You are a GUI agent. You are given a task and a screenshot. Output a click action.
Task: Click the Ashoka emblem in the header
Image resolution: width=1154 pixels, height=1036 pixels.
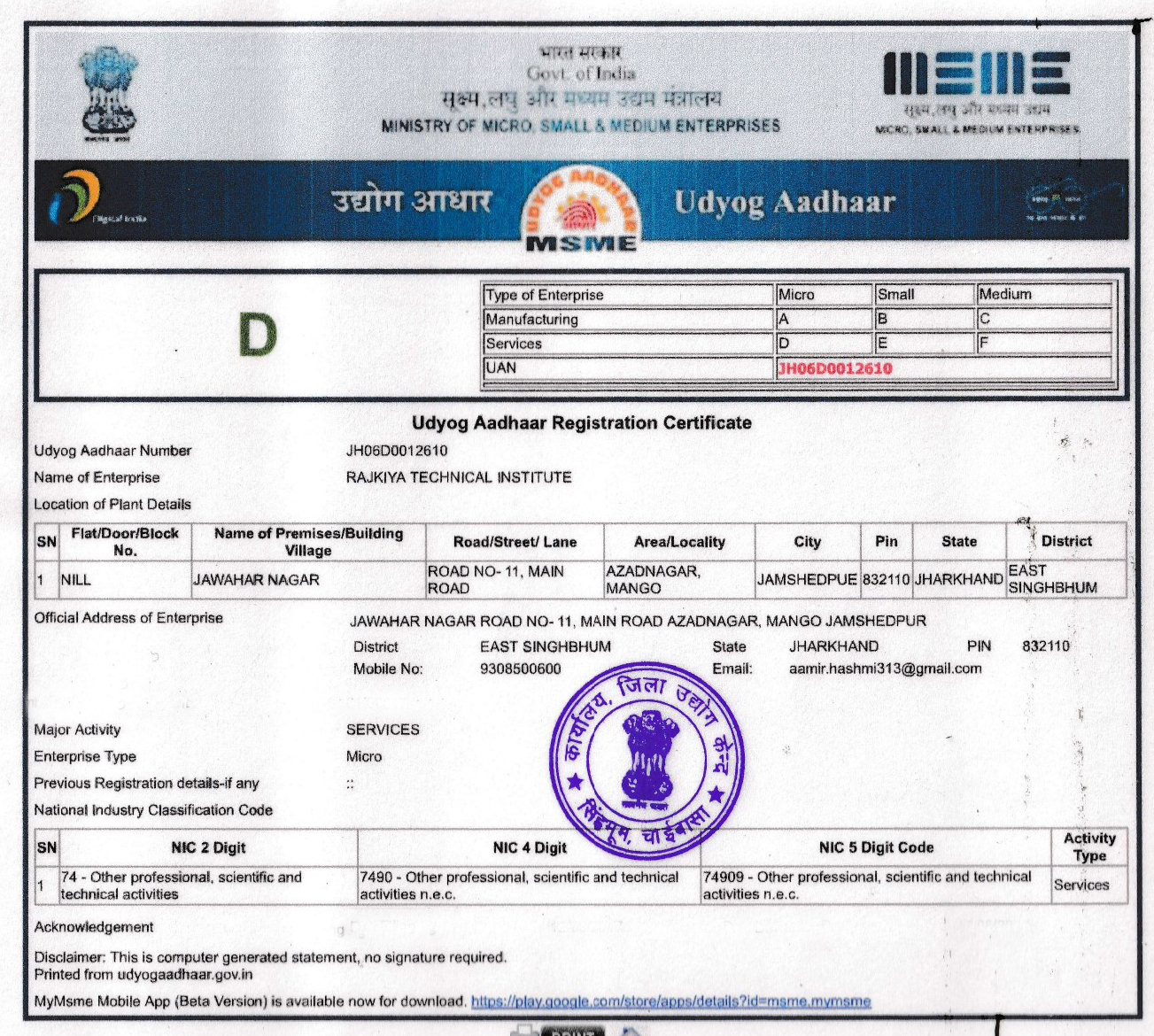pos(109,90)
